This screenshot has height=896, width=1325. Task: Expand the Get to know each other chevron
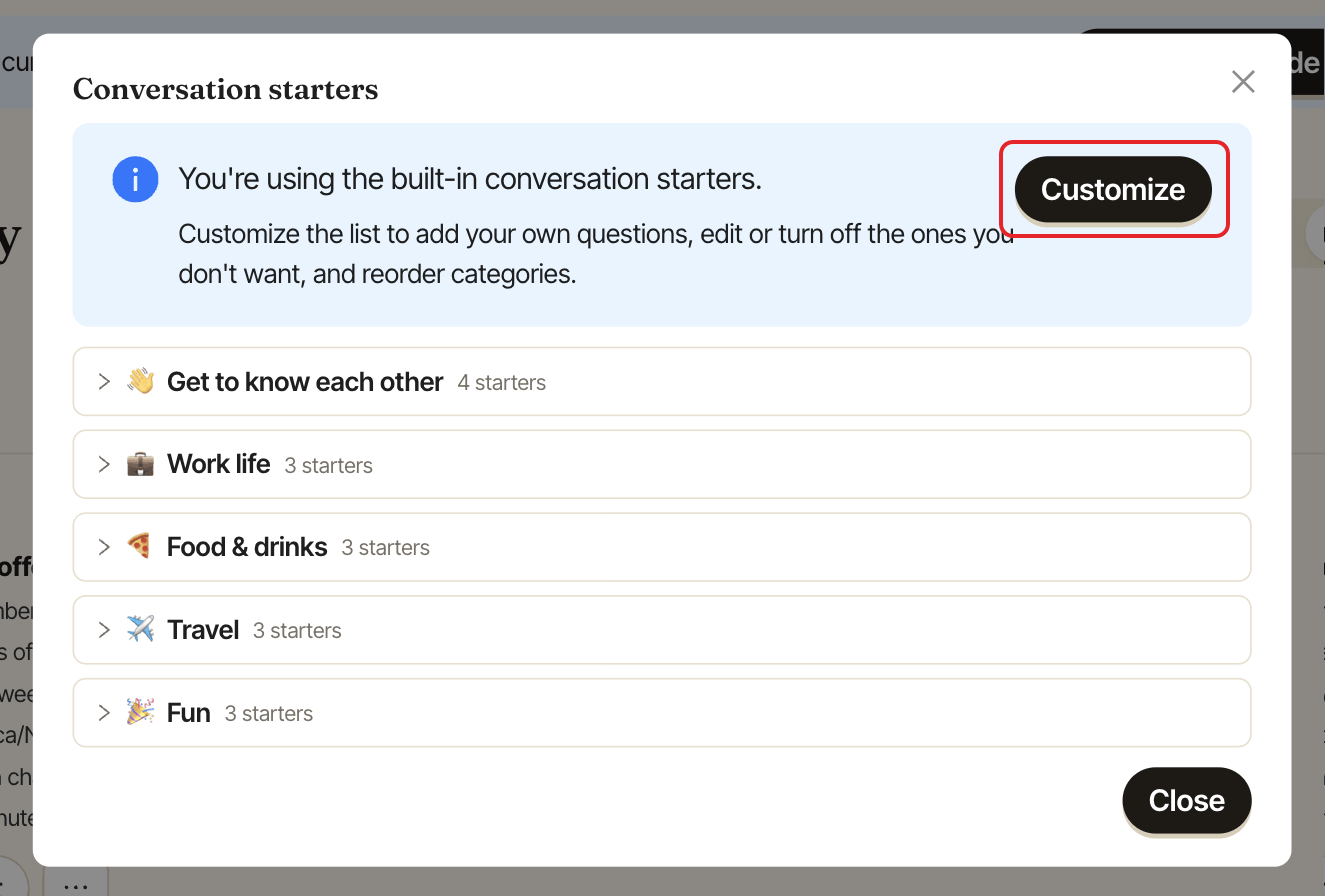tap(103, 381)
